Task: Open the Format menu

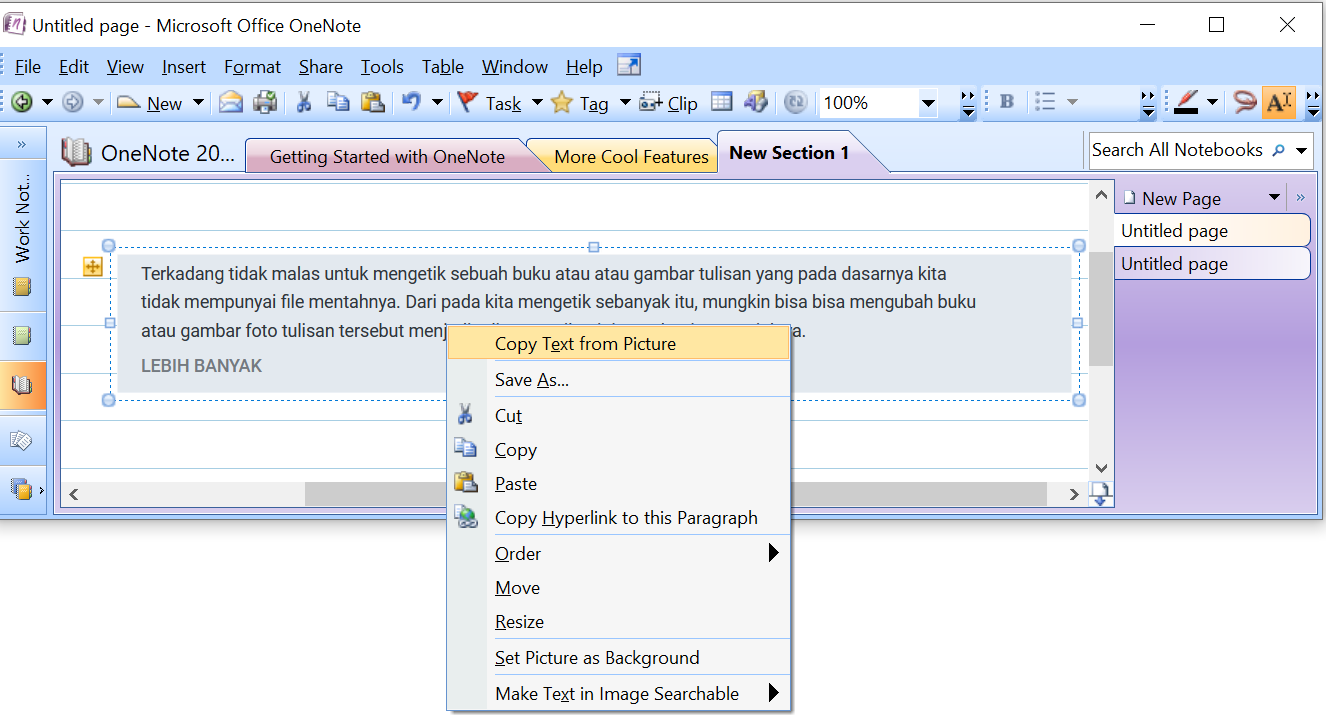Action: pyautogui.click(x=252, y=67)
